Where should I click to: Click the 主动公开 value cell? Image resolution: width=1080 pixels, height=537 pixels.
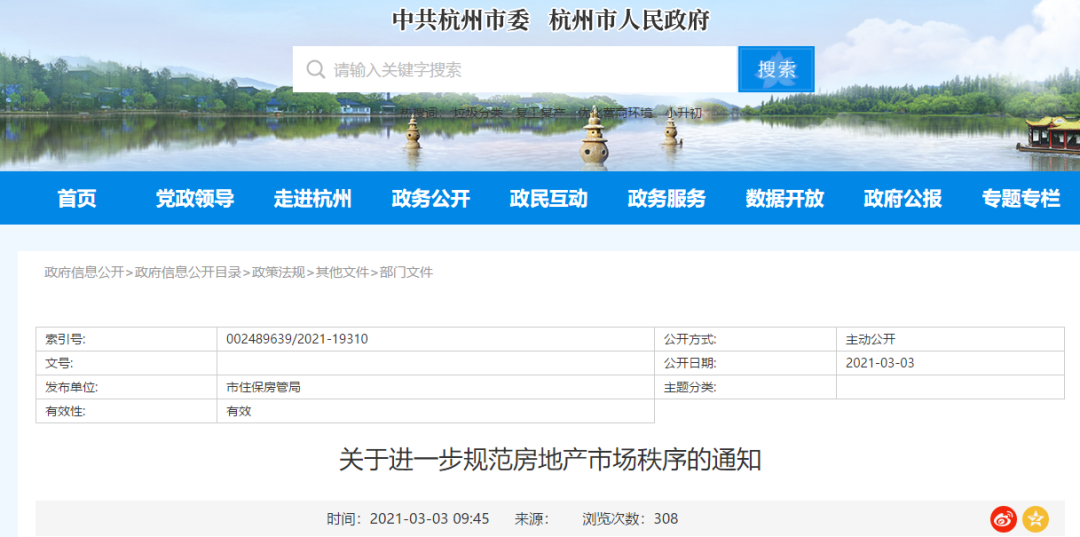click(951, 339)
